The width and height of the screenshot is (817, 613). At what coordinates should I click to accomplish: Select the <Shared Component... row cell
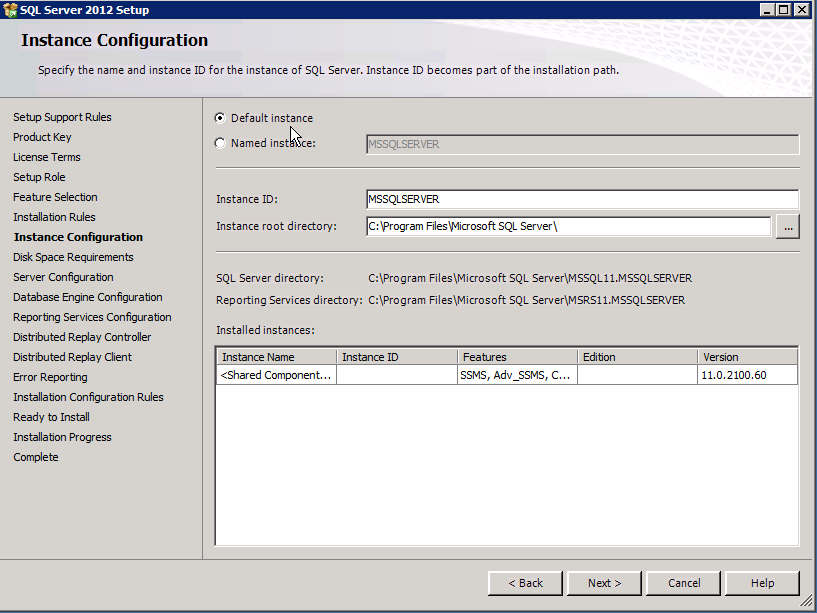pyautogui.click(x=277, y=375)
